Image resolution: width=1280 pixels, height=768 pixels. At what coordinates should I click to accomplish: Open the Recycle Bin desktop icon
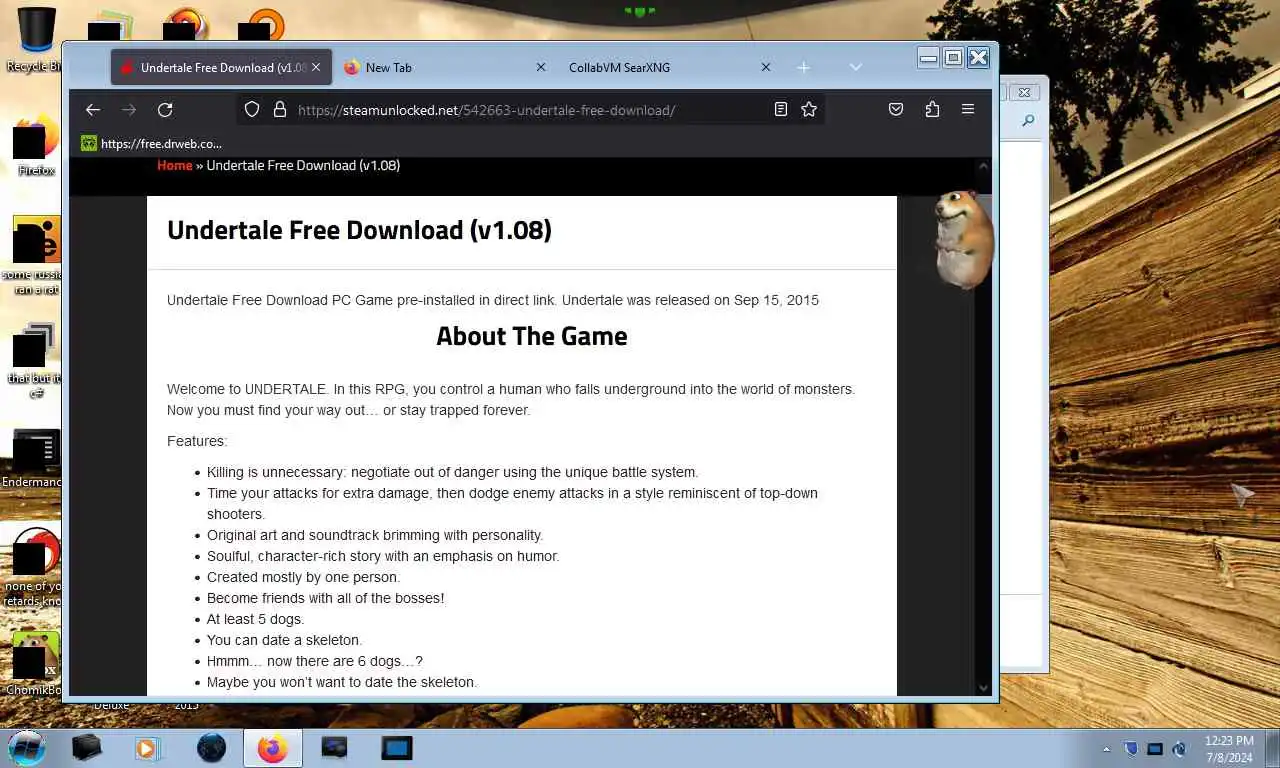tap(36, 40)
